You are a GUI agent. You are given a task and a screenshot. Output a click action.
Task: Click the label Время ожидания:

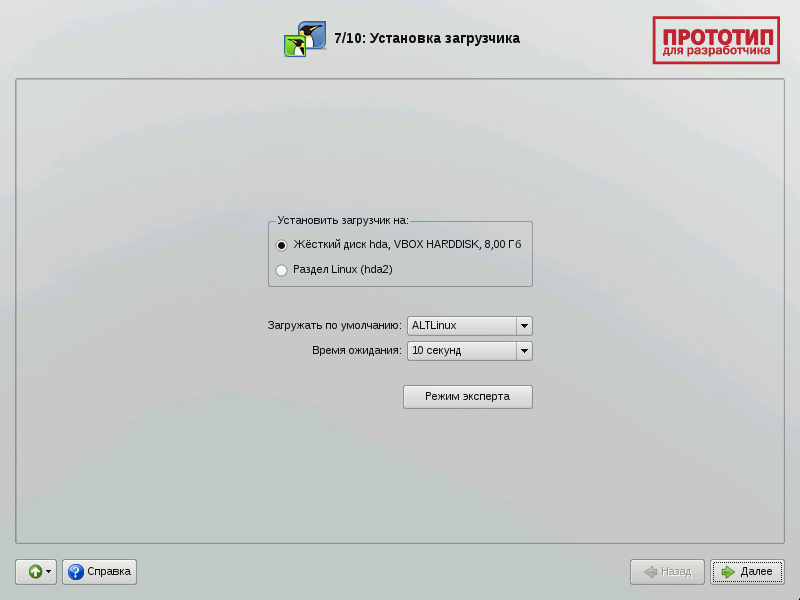(357, 351)
